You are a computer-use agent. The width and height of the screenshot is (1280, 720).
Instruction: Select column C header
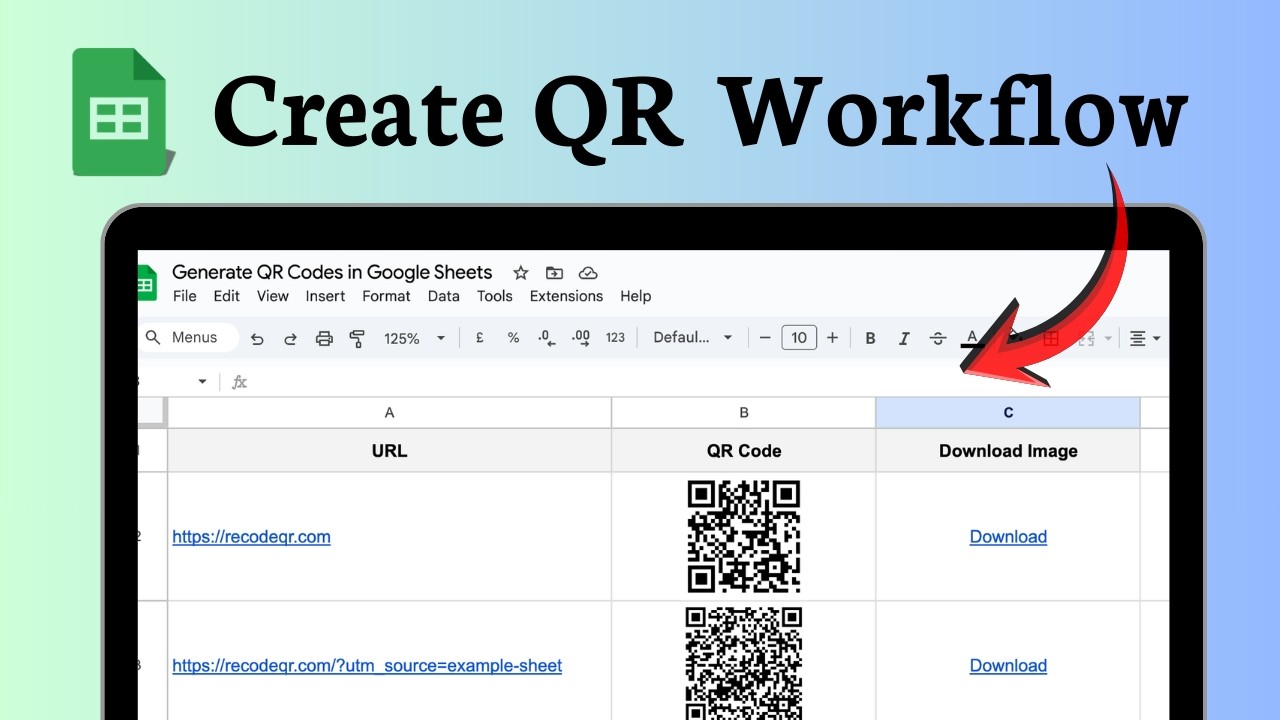point(1008,413)
